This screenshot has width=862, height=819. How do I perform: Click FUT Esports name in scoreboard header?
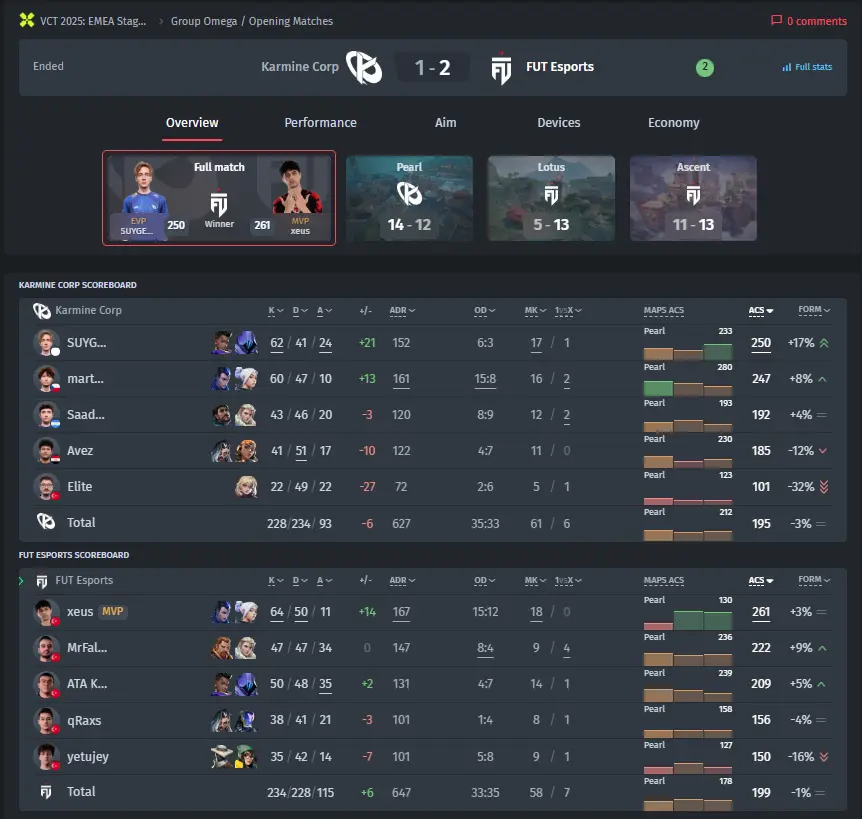(84, 580)
